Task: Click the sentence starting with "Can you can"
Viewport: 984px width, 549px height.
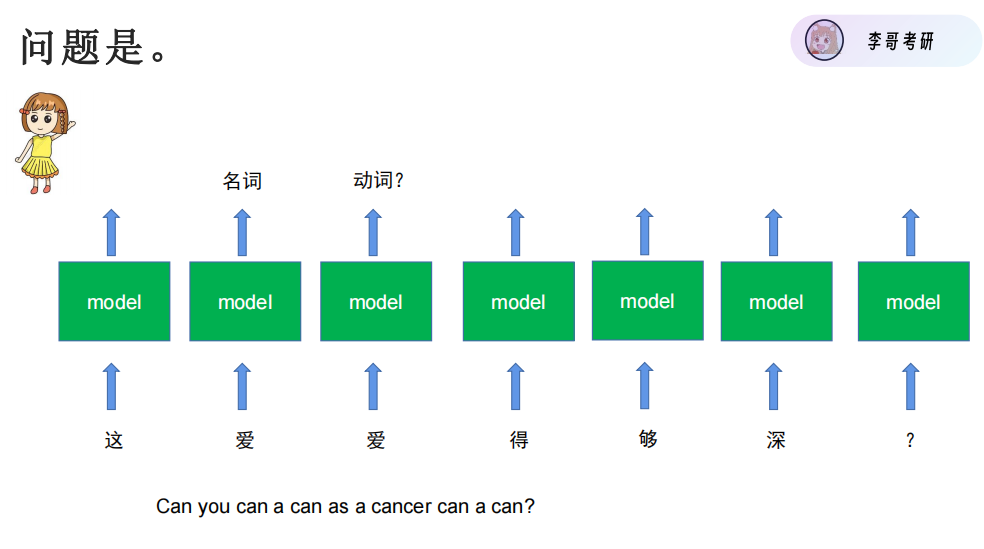Action: [345, 506]
